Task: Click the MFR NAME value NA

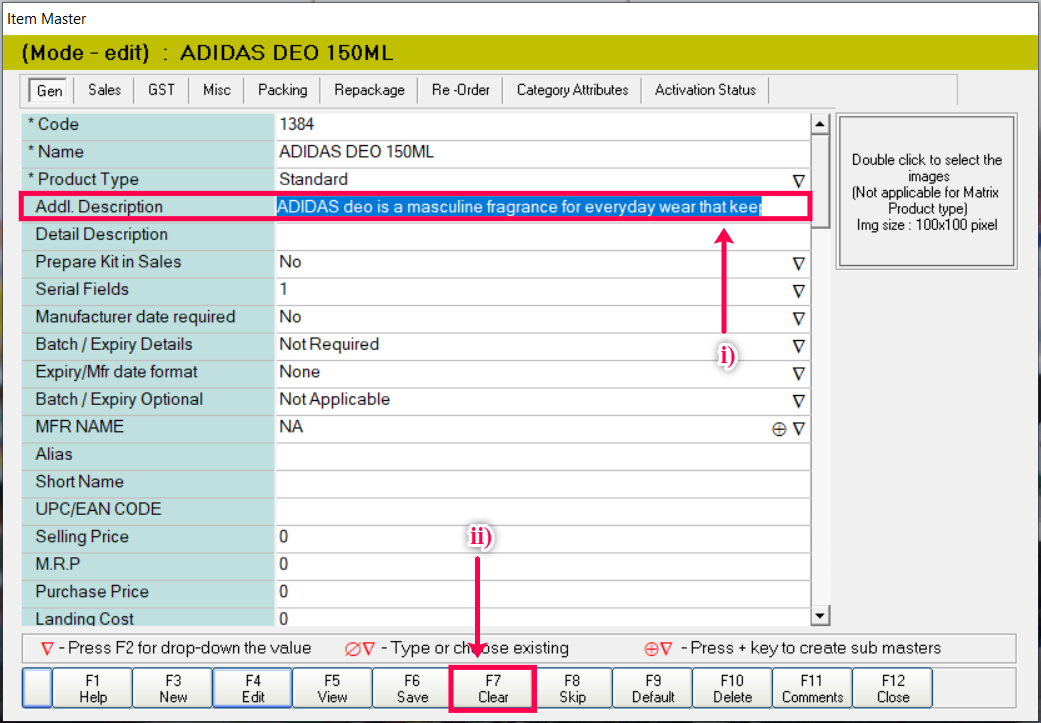Action: click(x=291, y=427)
